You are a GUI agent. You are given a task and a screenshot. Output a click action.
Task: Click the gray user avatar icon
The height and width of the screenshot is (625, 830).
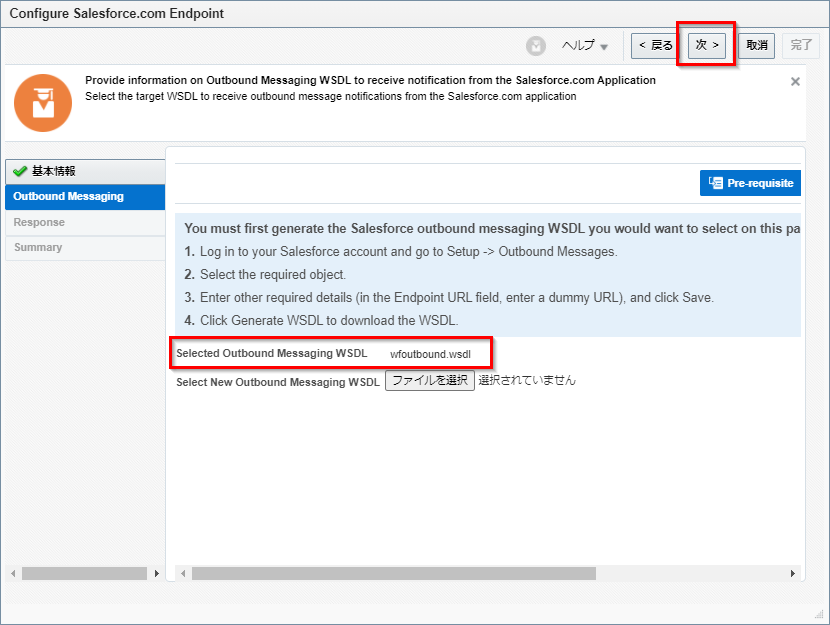(x=537, y=46)
